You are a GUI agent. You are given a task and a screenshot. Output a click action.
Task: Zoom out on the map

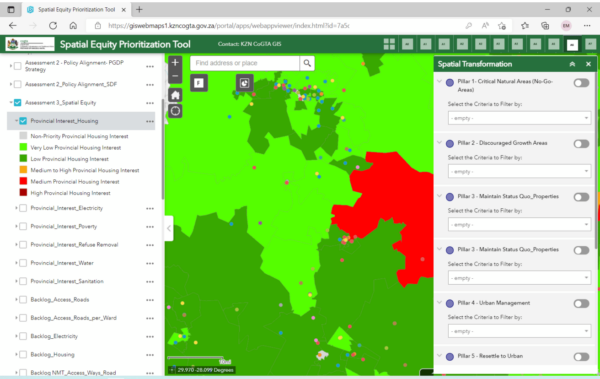coord(175,76)
